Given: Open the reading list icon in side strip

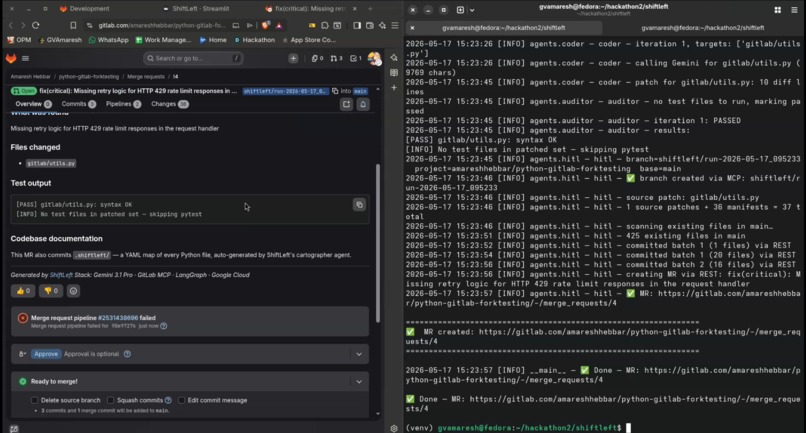Looking at the screenshot, I should click(x=394, y=73).
